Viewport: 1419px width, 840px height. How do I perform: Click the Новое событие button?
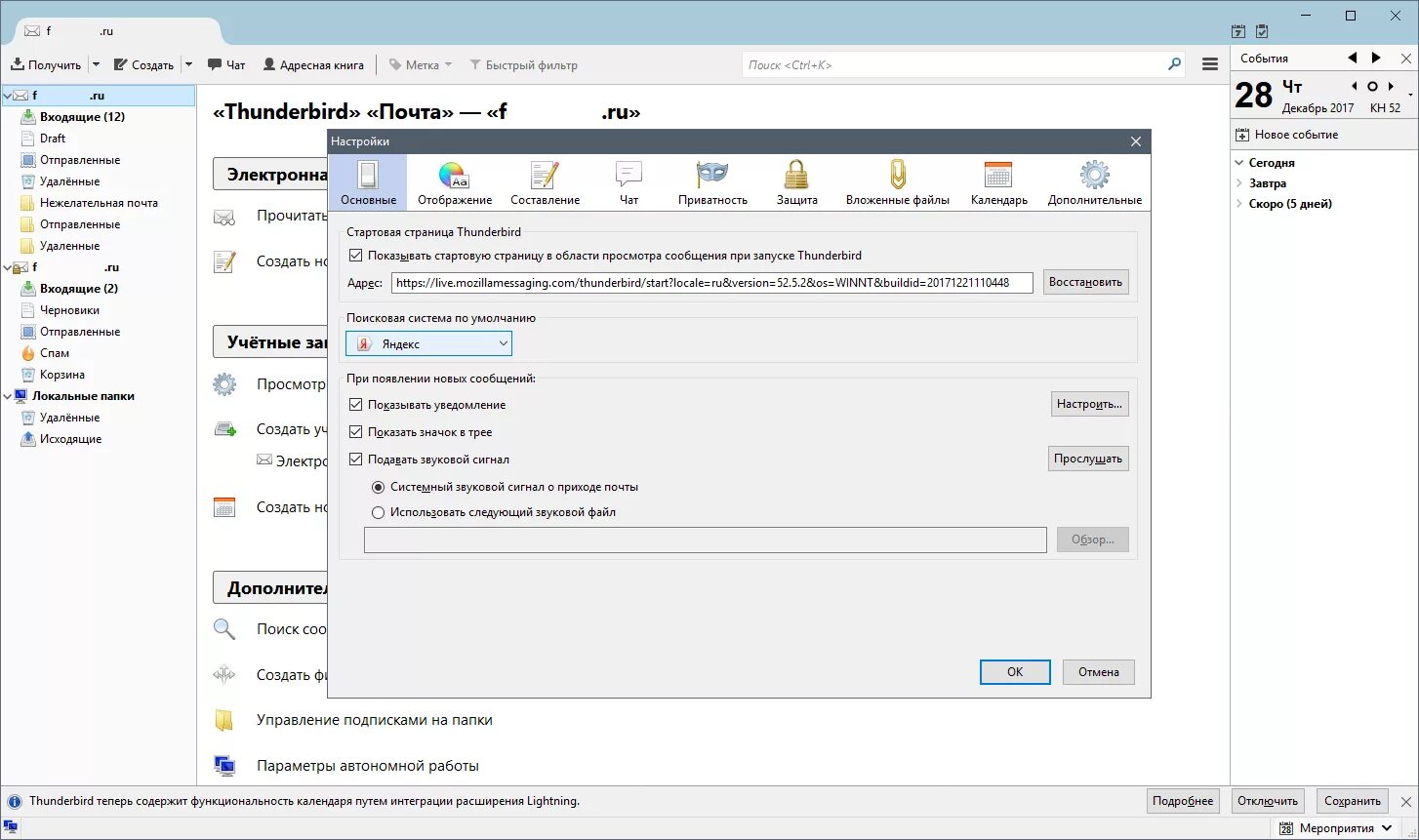(1287, 135)
